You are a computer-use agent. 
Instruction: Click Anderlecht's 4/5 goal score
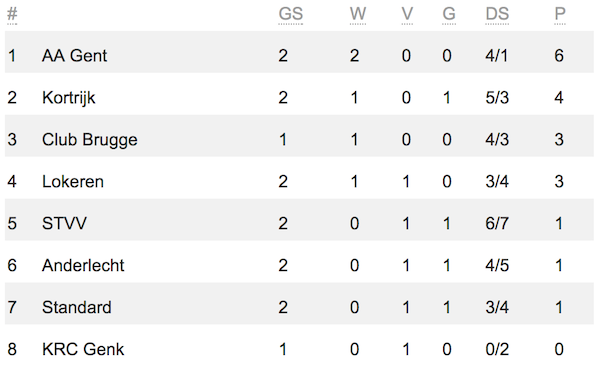tap(497, 266)
